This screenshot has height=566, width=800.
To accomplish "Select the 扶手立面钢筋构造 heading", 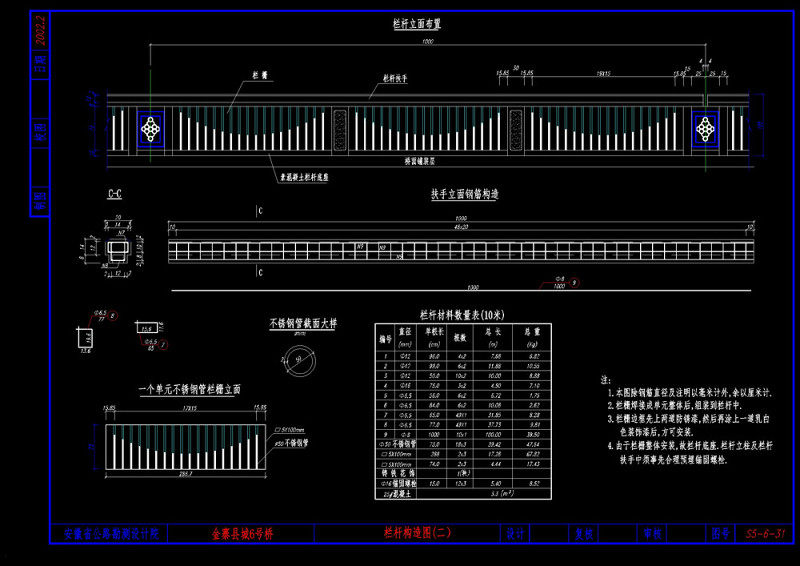I will point(464,194).
